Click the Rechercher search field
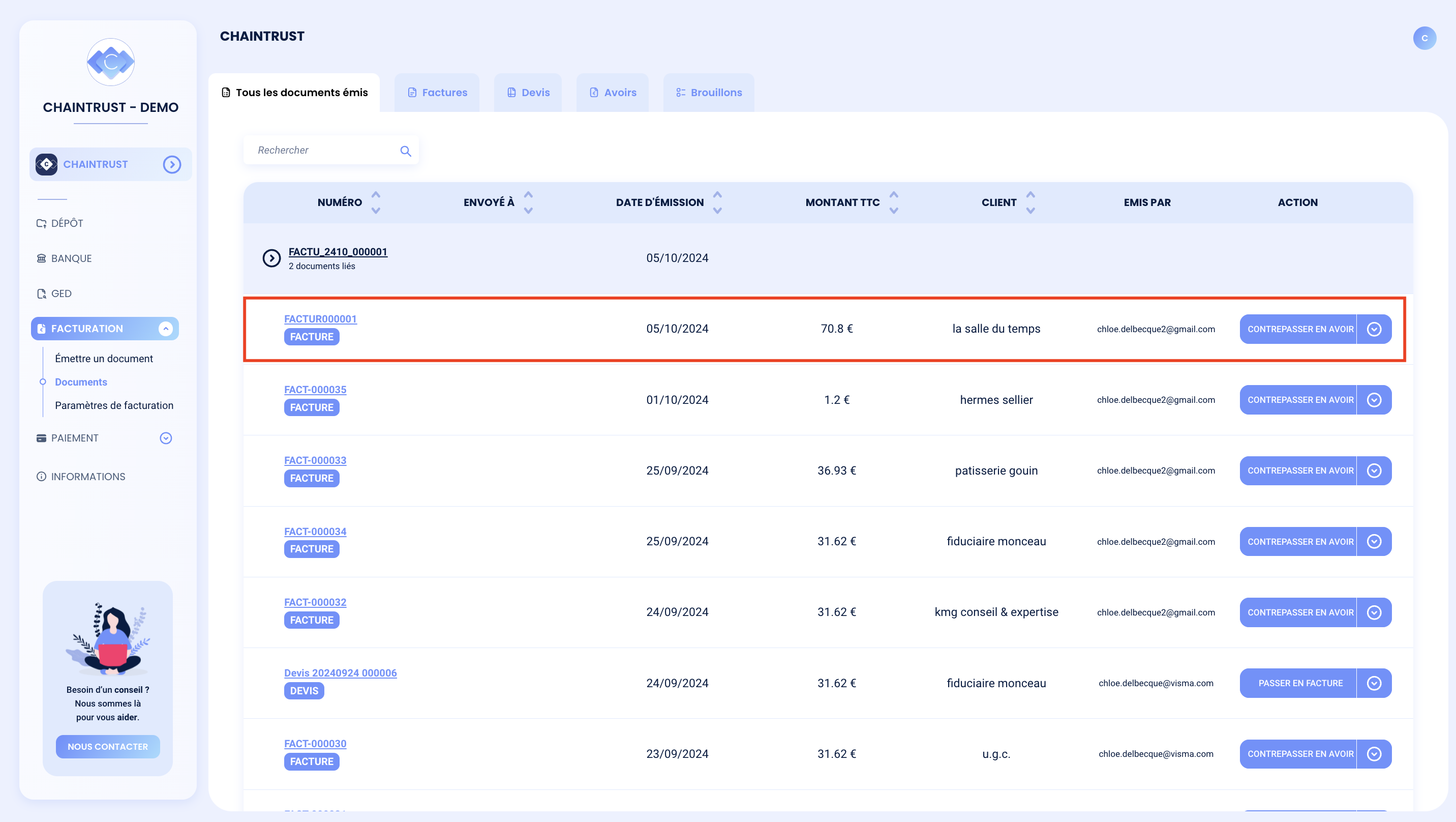This screenshot has height=822, width=1456. pyautogui.click(x=331, y=151)
